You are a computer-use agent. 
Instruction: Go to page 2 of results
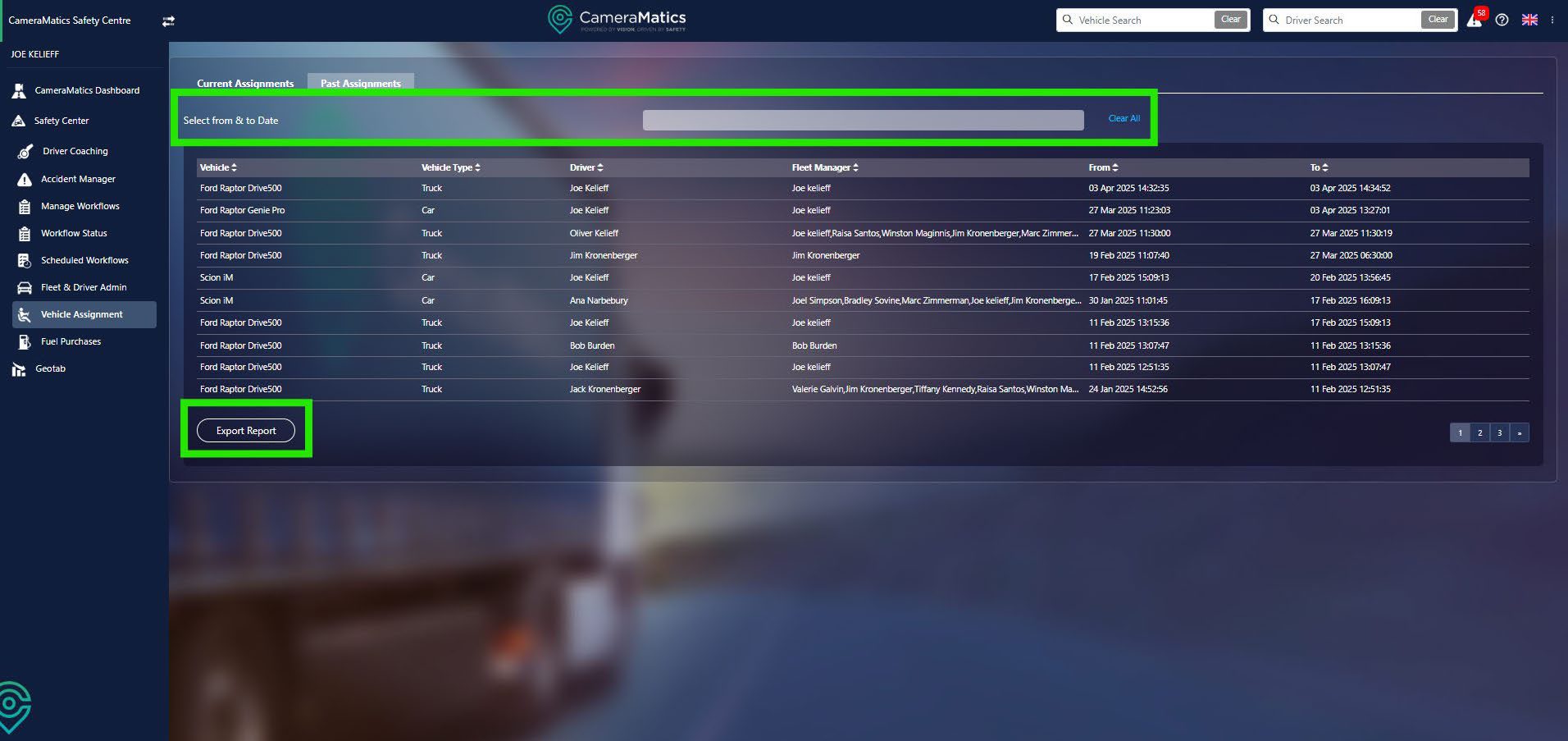(x=1479, y=432)
